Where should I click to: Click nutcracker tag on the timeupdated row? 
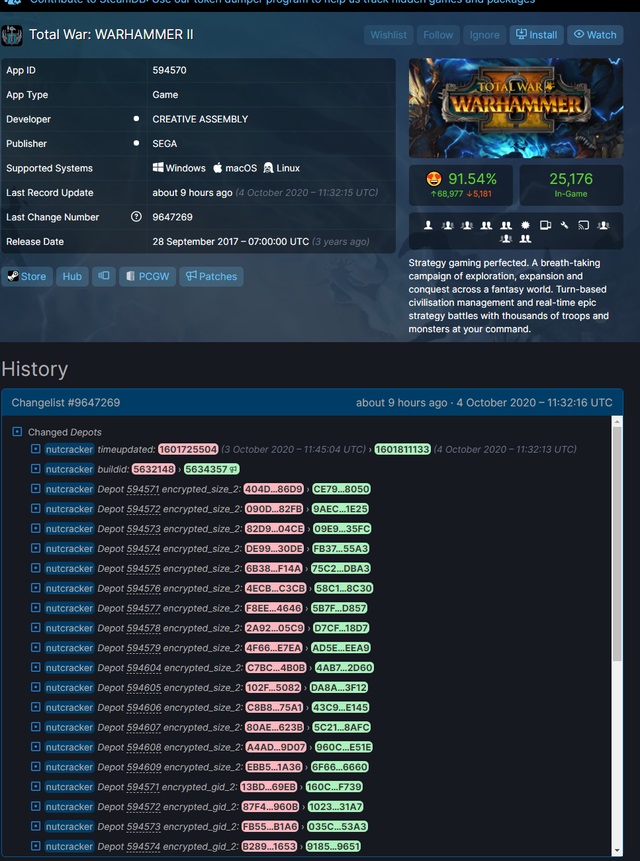(x=69, y=449)
